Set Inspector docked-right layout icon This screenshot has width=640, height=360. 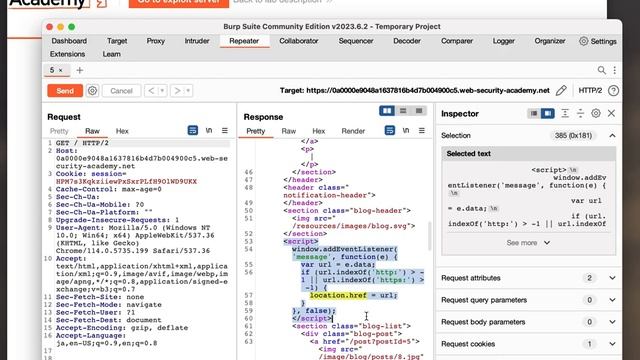(548, 113)
